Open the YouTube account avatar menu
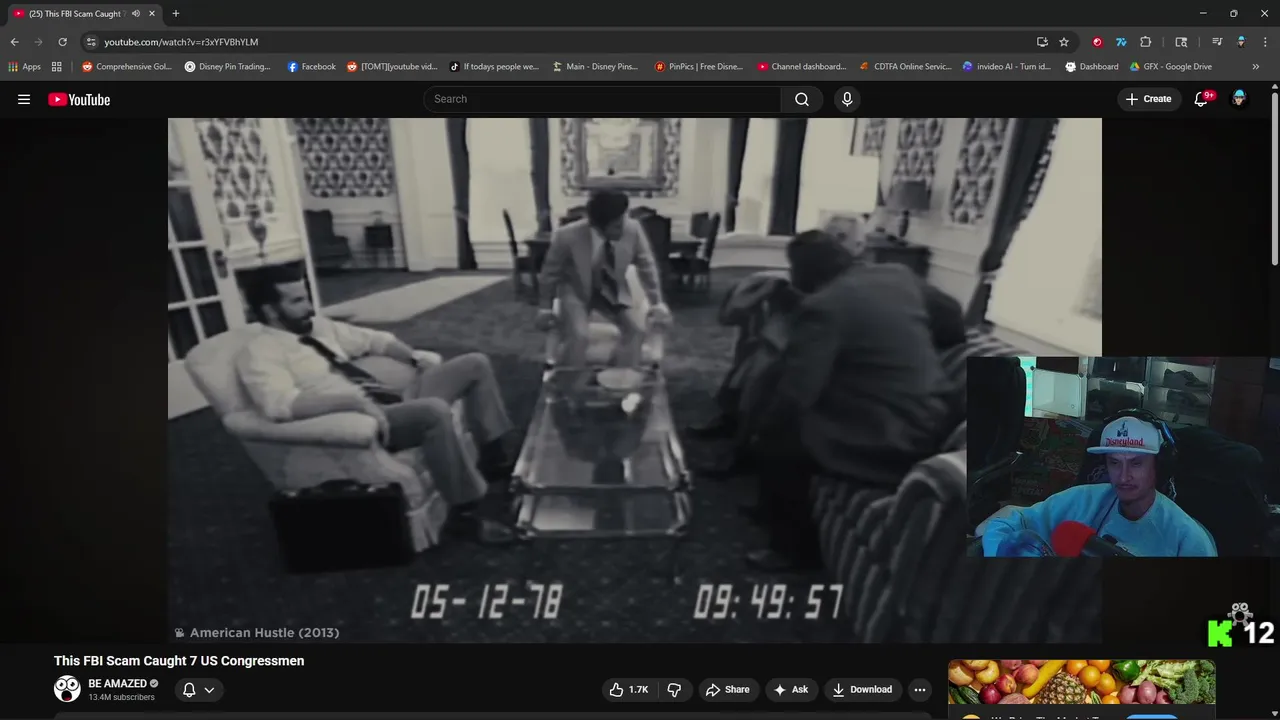Screen dimensions: 1280x720 pyautogui.click(x=1239, y=99)
